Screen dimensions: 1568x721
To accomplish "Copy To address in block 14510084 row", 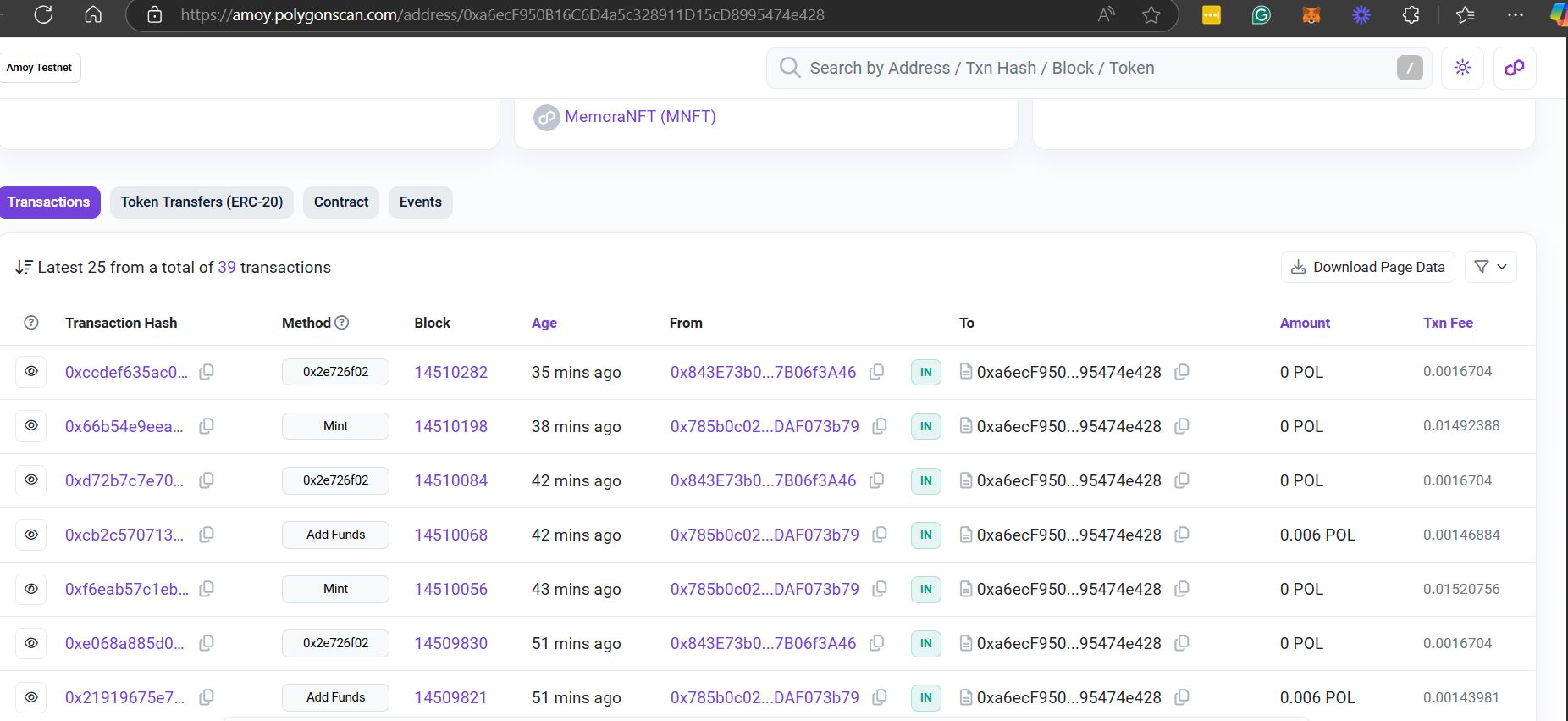I will pyautogui.click(x=1182, y=480).
